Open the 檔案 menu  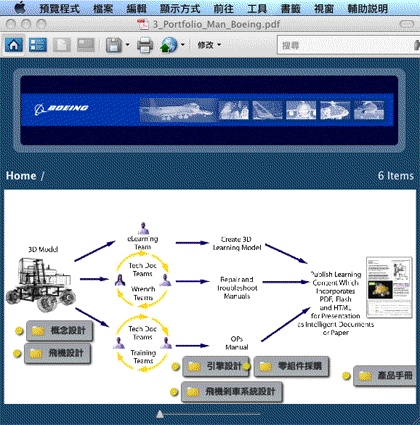[x=103, y=8]
